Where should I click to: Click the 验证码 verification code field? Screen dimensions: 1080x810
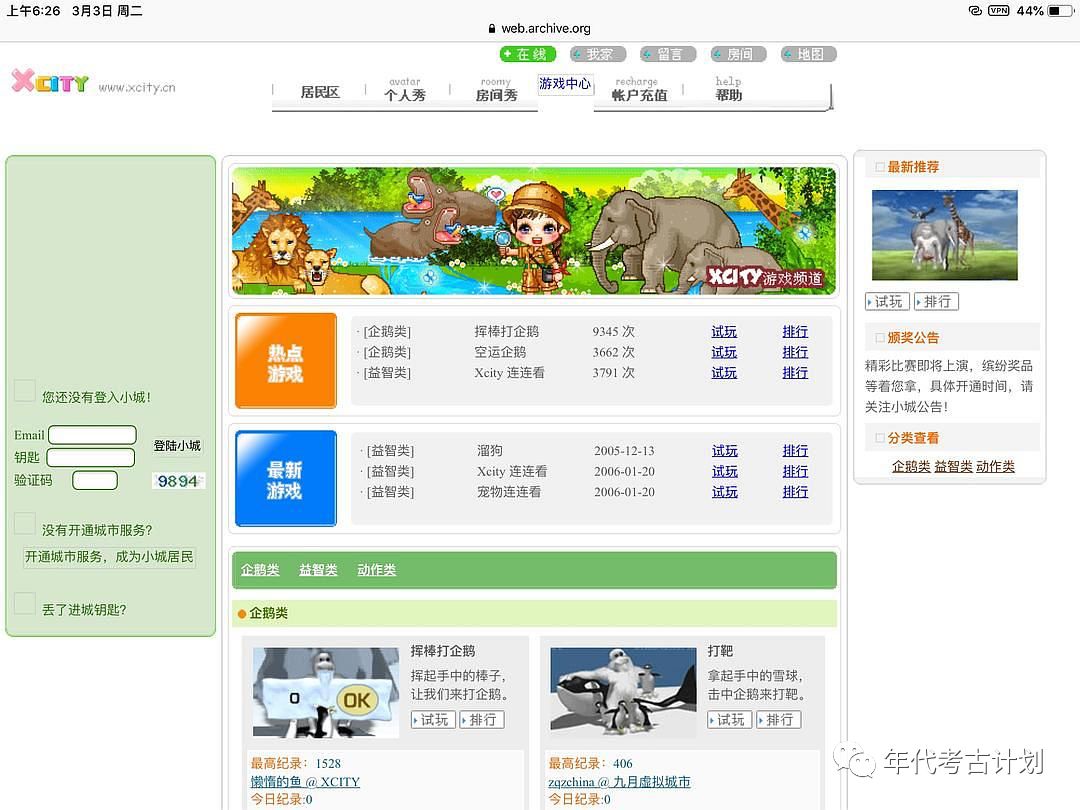pos(95,481)
